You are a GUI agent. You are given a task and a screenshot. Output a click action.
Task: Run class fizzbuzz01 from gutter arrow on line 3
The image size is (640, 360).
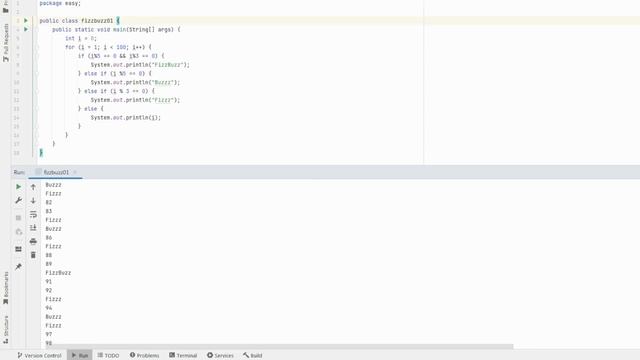coord(26,20)
